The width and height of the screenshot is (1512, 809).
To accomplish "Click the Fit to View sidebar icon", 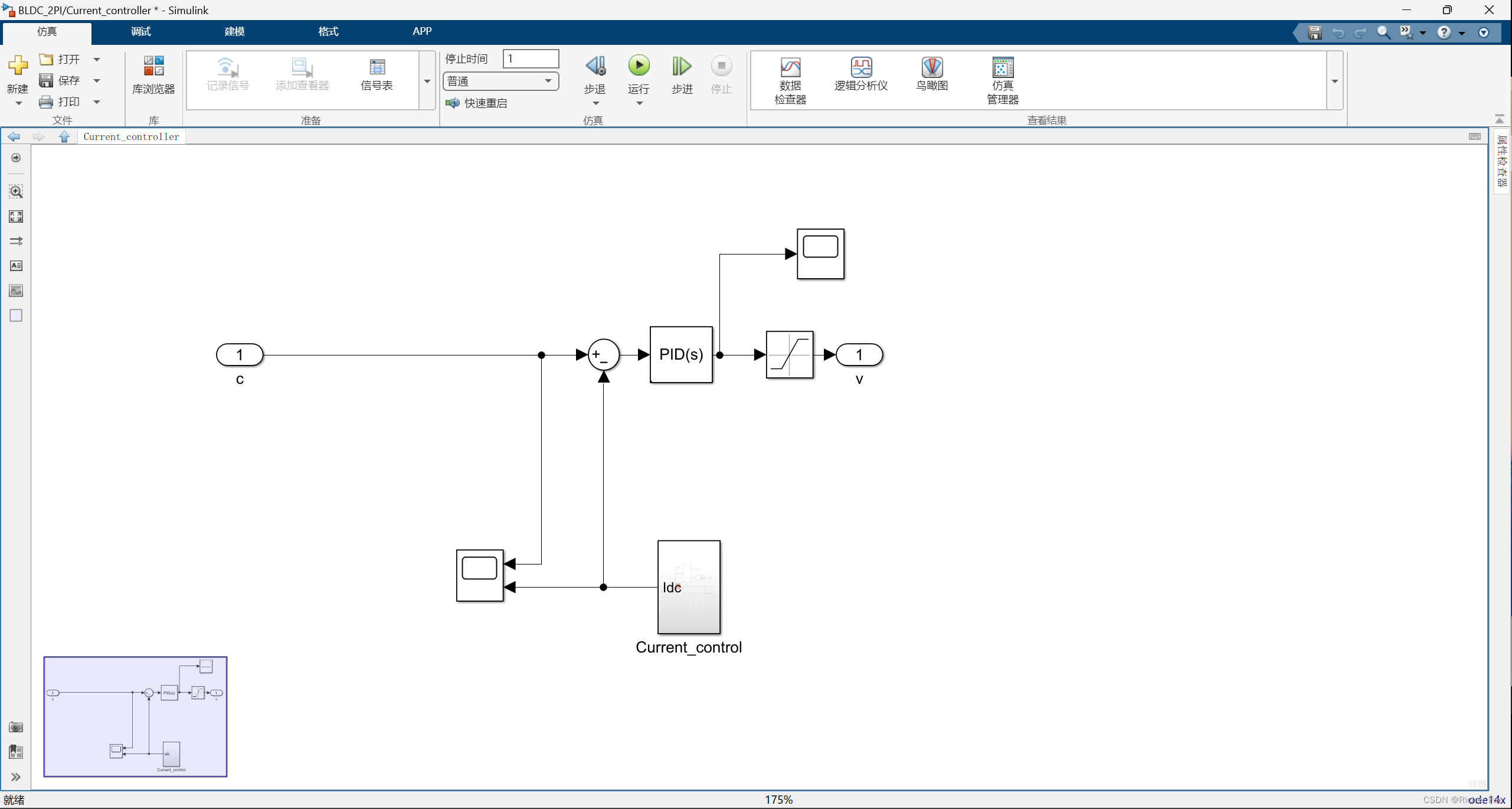I will tap(16, 216).
